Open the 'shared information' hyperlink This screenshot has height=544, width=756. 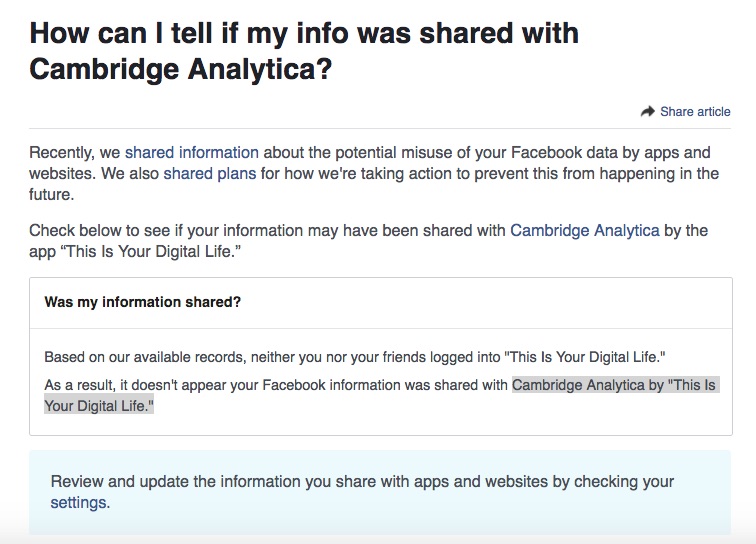tap(191, 153)
